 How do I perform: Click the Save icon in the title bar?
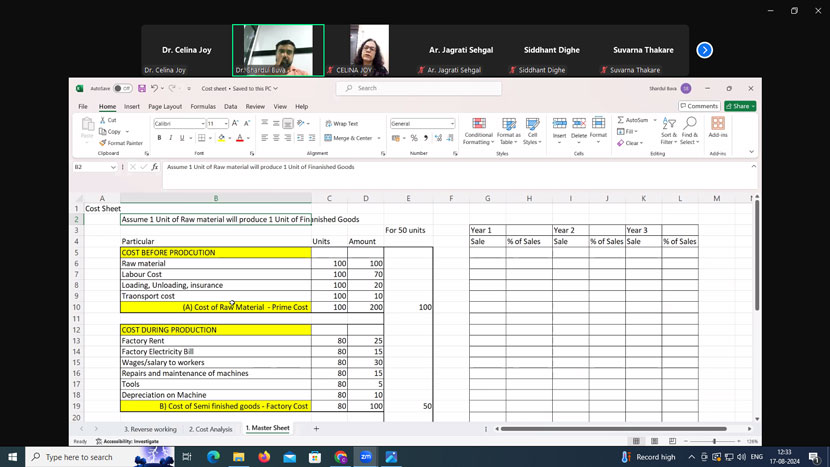click(142, 88)
